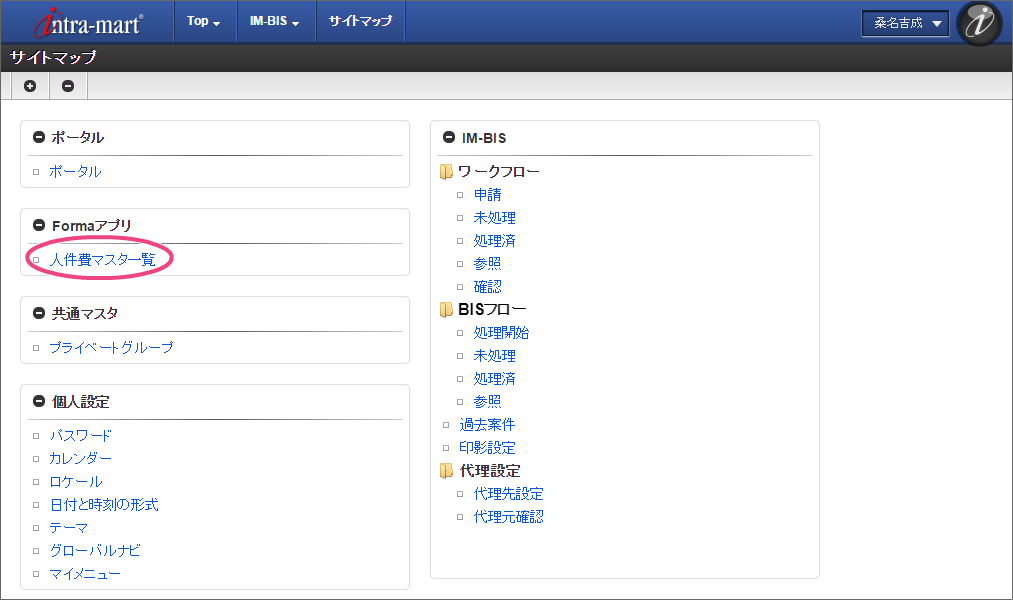1013x600 pixels.
Task: Open the グローバルナビ link
Action: [x=95, y=551]
